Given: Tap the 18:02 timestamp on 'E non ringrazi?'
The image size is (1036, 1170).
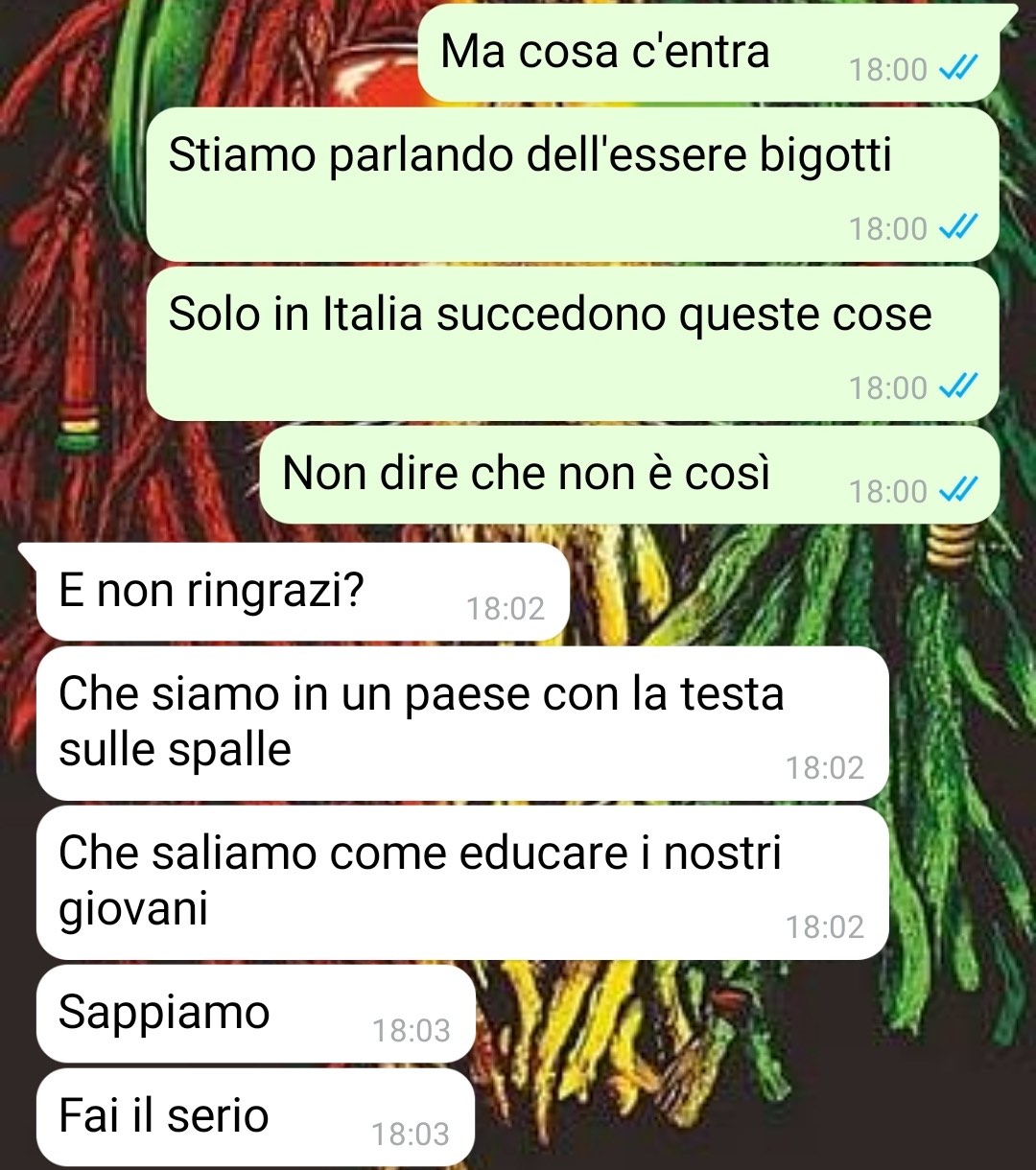Looking at the screenshot, I should coord(506,609).
